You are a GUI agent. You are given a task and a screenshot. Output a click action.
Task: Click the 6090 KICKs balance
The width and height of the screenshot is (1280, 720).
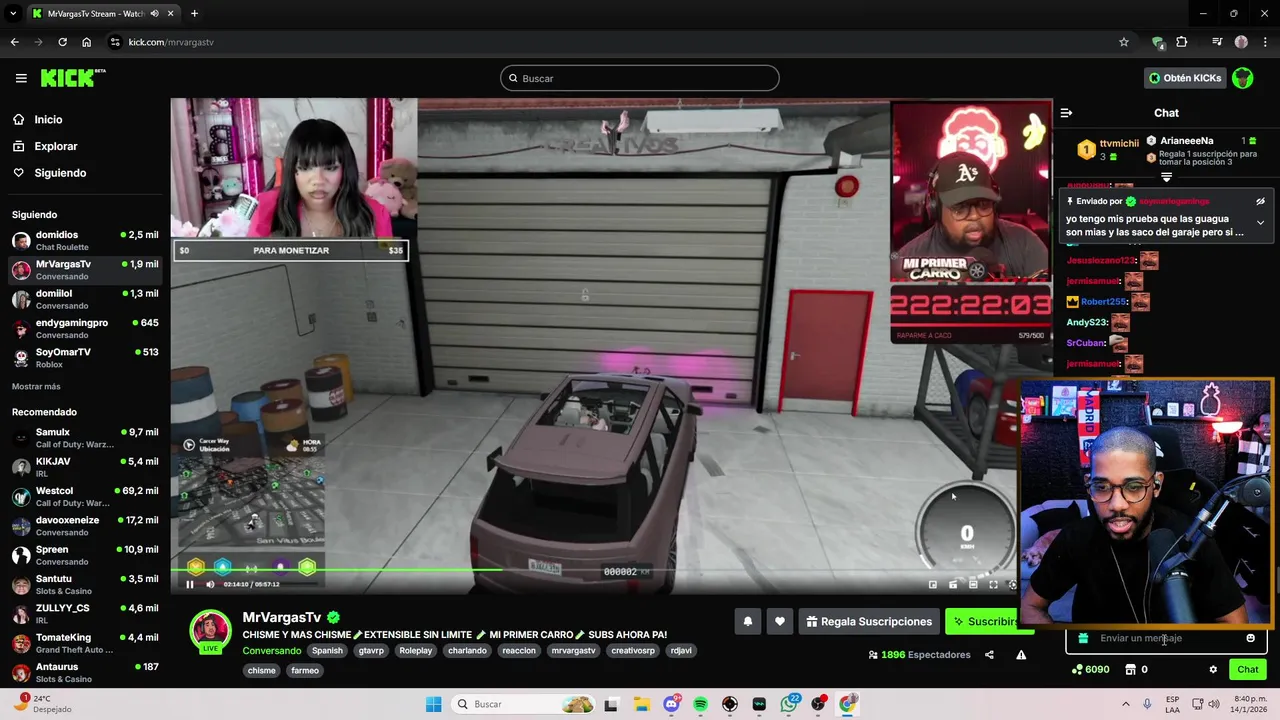pos(1090,669)
